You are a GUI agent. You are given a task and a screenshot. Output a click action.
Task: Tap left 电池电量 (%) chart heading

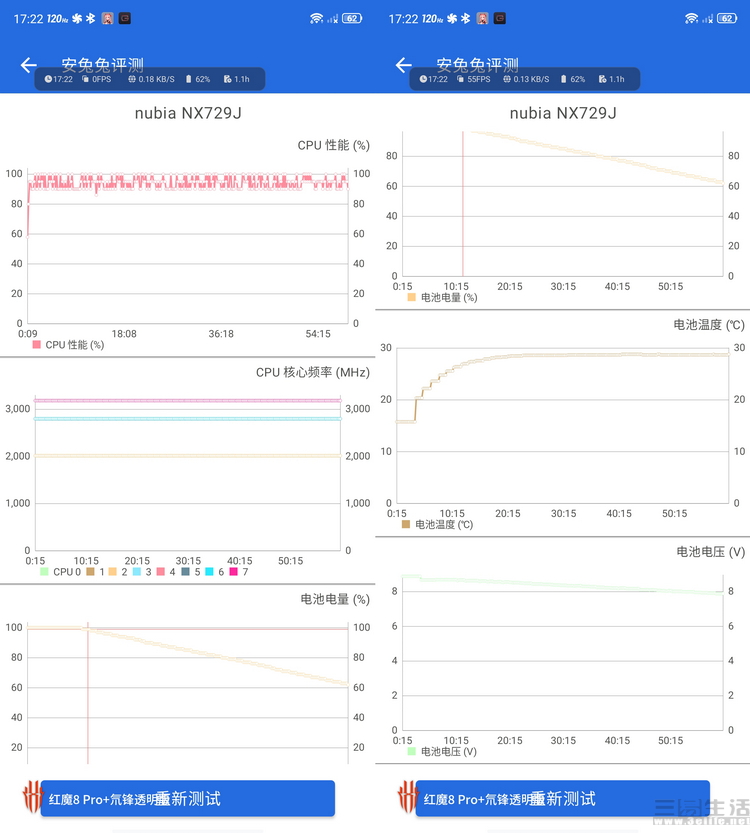pyautogui.click(x=335, y=599)
